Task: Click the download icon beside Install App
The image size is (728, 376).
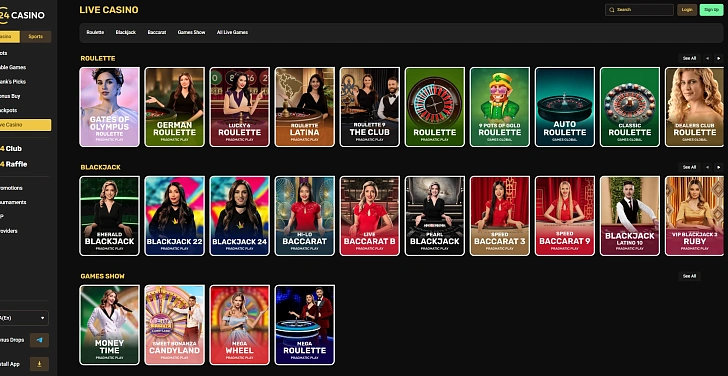Action: [x=39, y=364]
